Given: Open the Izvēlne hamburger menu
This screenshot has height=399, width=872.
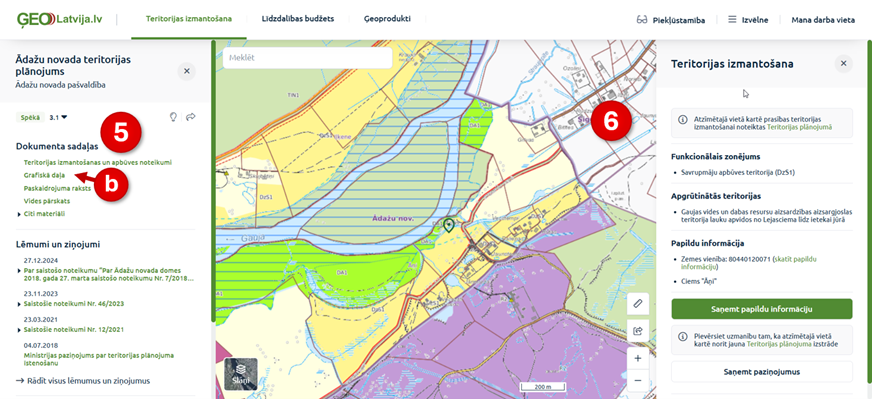Looking at the screenshot, I should coord(748,20).
